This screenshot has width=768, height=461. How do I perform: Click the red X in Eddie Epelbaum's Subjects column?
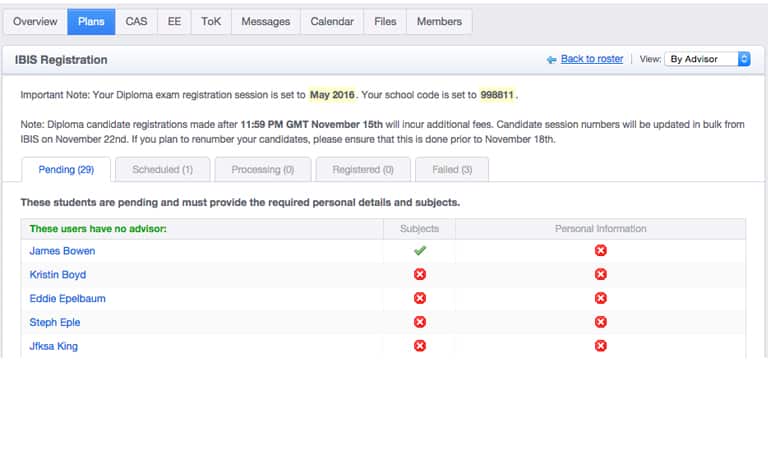point(420,298)
